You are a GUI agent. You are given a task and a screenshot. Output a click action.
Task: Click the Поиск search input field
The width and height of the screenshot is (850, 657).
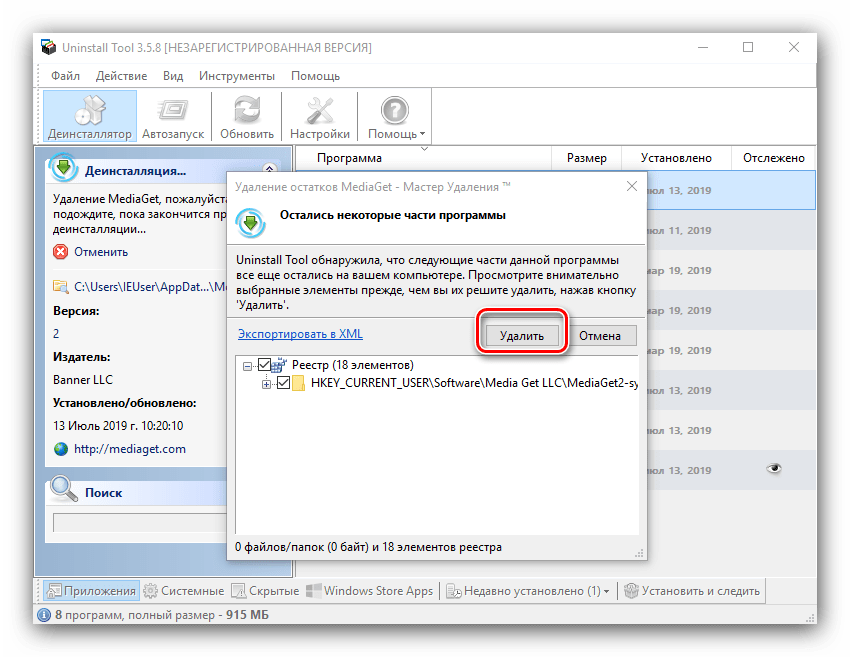click(139, 523)
